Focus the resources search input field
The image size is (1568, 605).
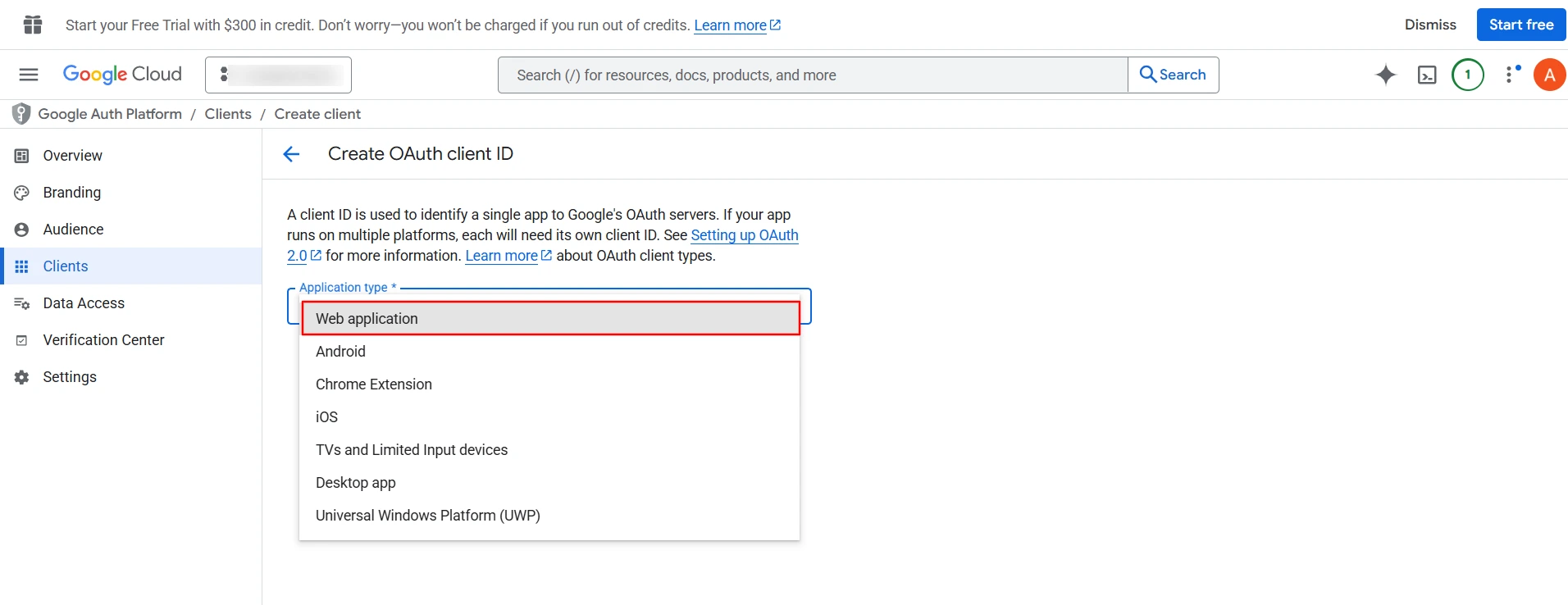[x=813, y=75]
